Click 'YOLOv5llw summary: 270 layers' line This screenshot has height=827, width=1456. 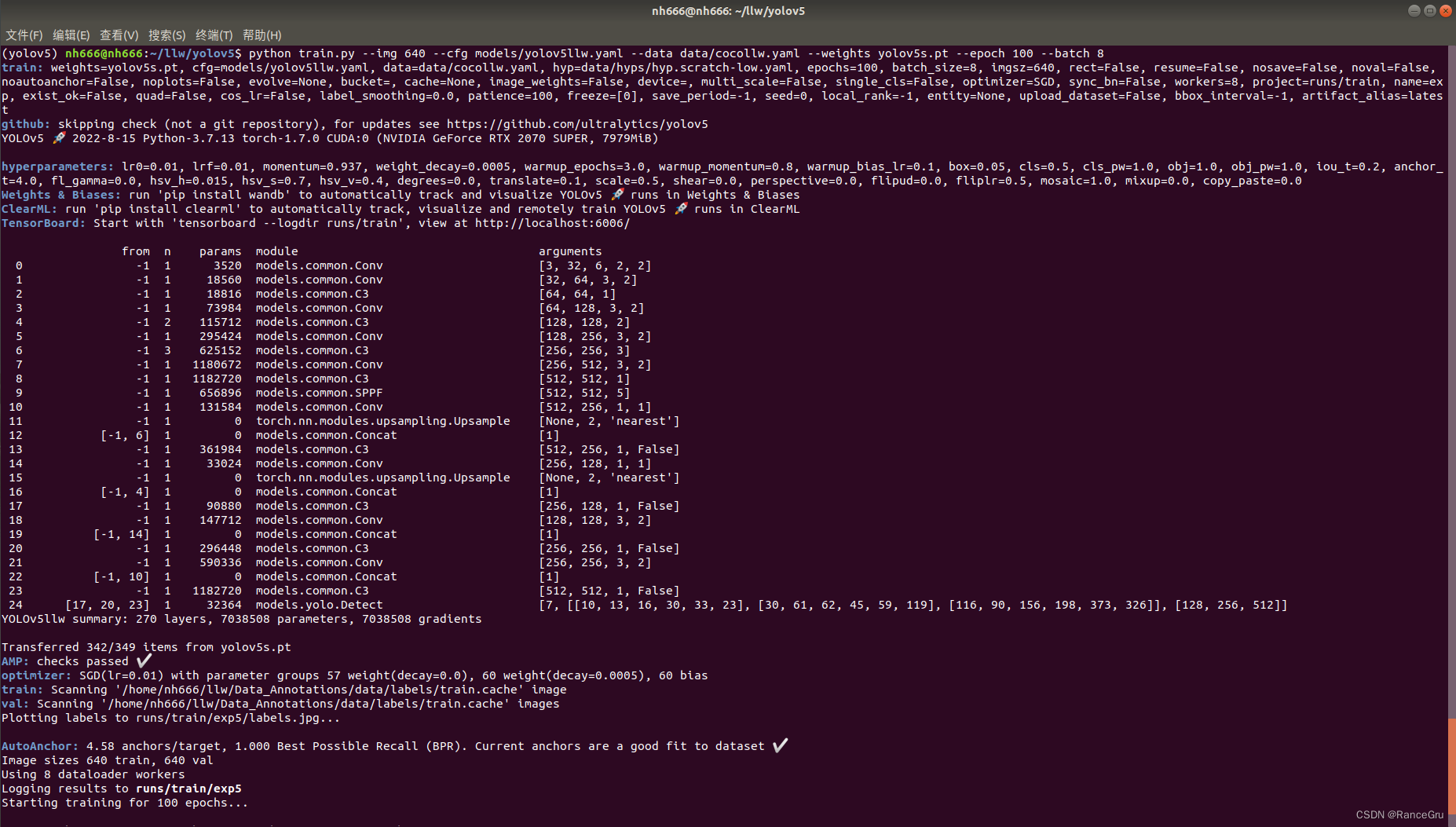(241, 619)
